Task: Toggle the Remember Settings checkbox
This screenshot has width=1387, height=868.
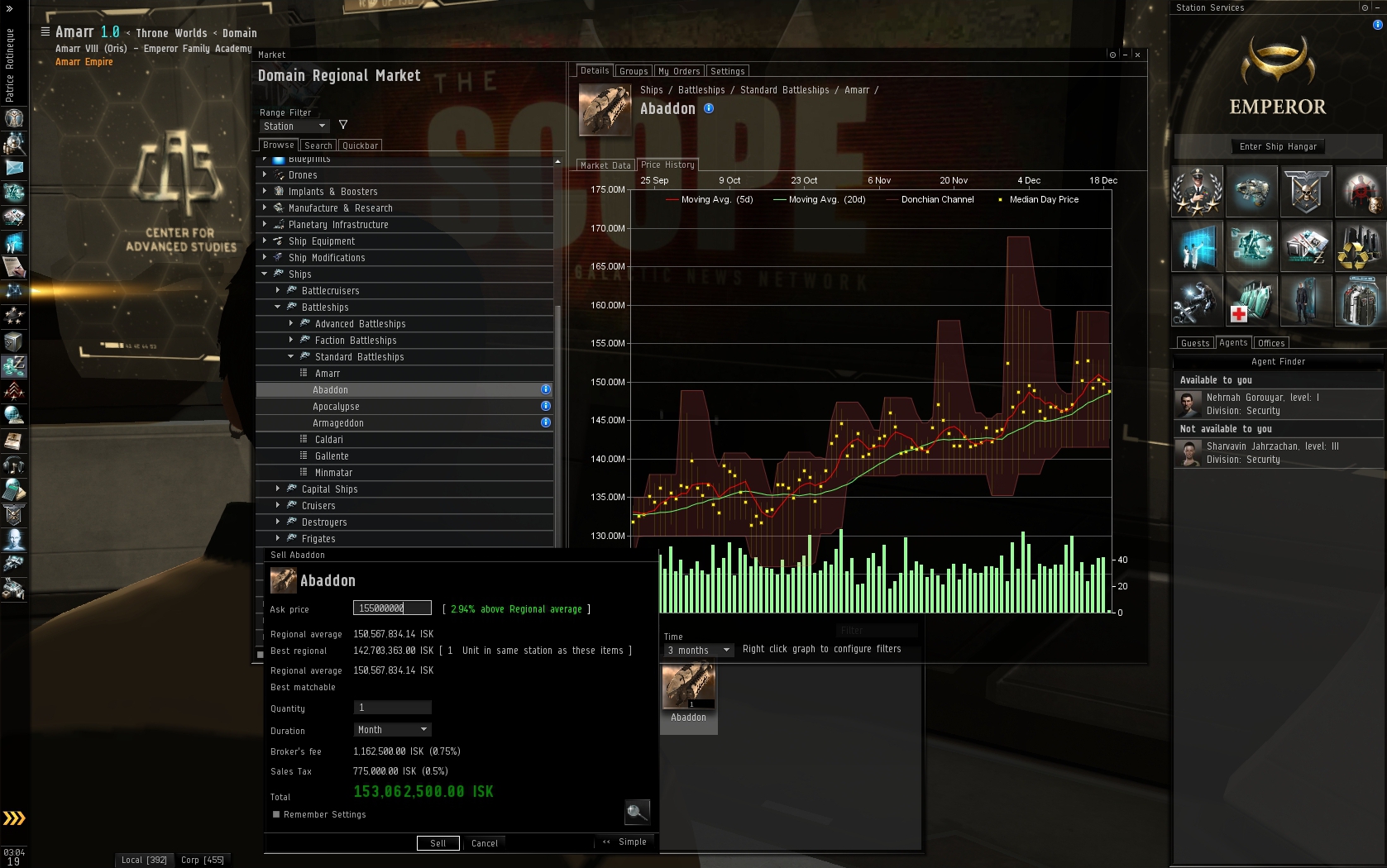Action: point(276,814)
